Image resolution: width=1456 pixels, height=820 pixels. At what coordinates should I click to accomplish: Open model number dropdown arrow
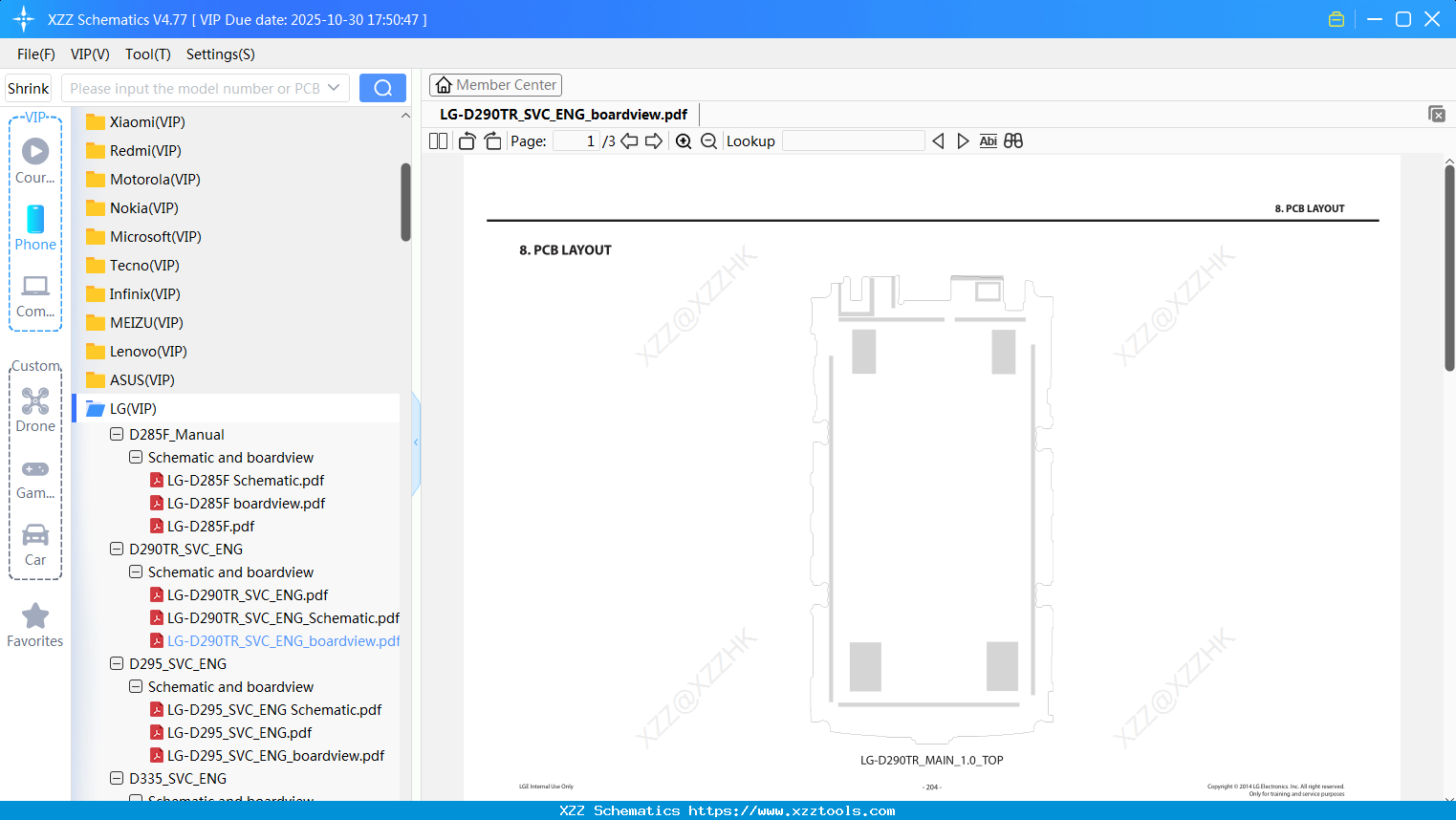(334, 88)
